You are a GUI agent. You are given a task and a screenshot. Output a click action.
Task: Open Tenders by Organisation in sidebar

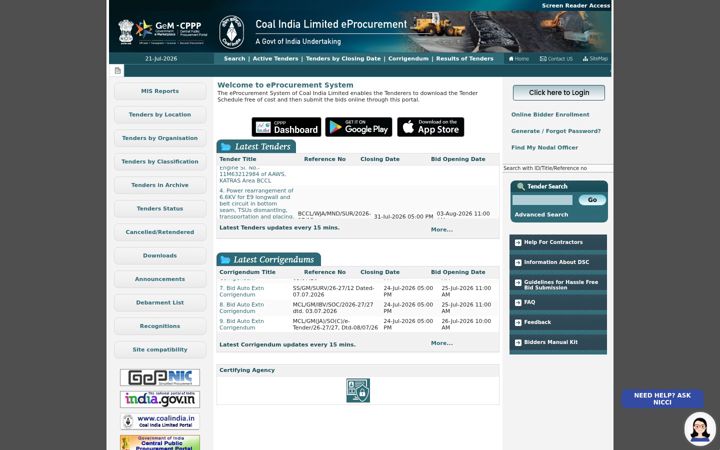(x=160, y=138)
